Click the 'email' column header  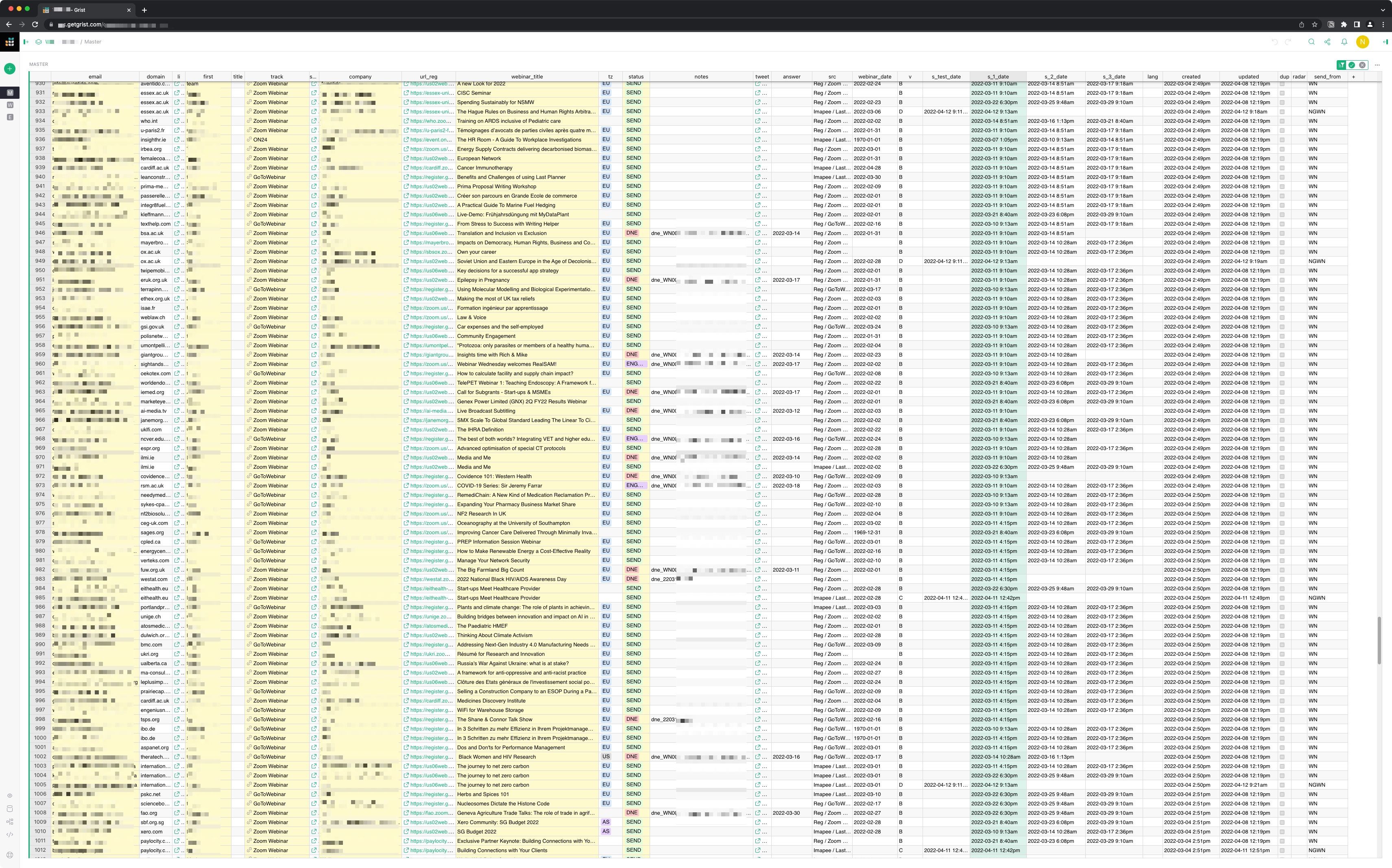(95, 76)
